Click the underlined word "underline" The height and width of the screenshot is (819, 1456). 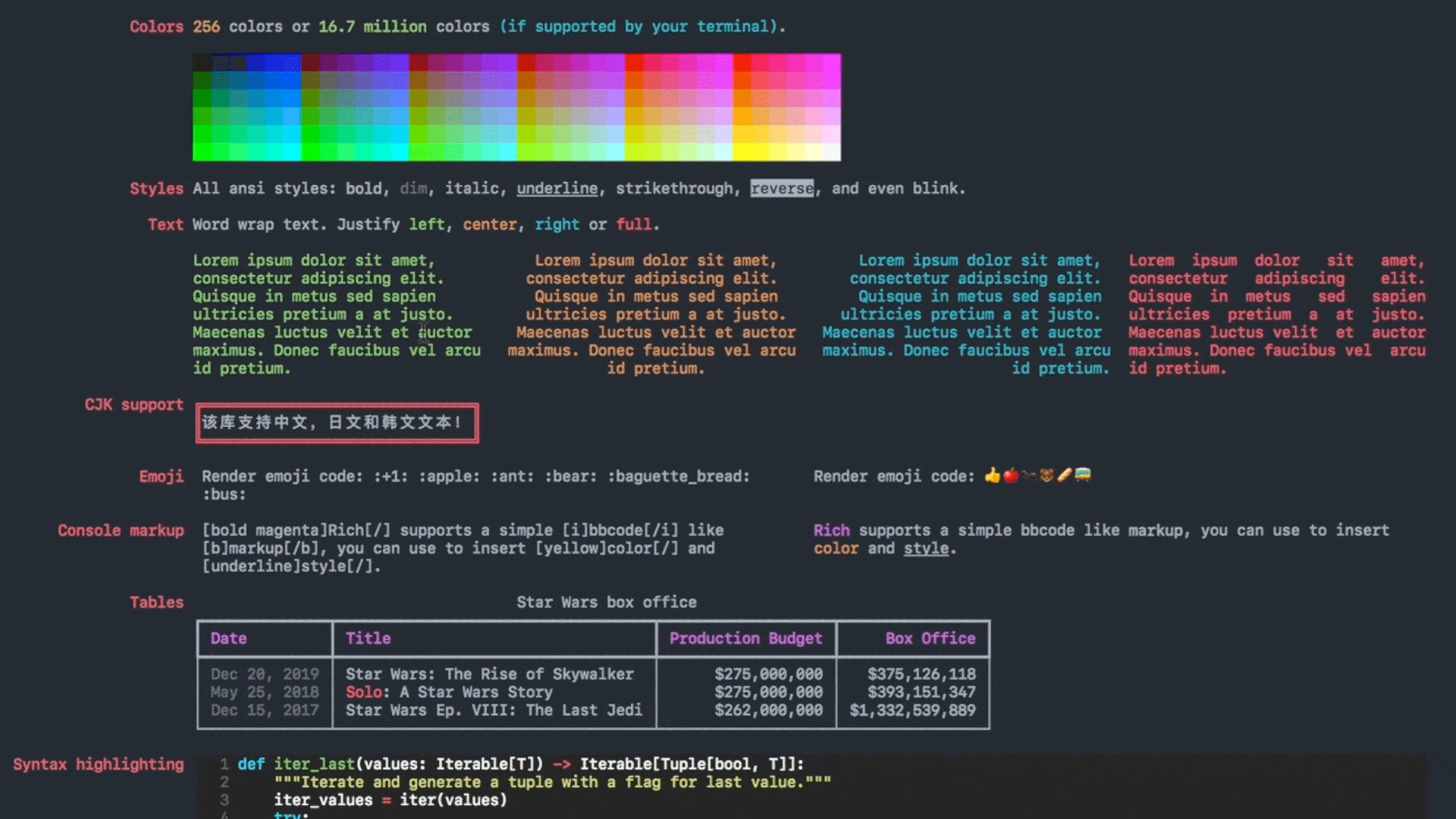click(x=557, y=188)
